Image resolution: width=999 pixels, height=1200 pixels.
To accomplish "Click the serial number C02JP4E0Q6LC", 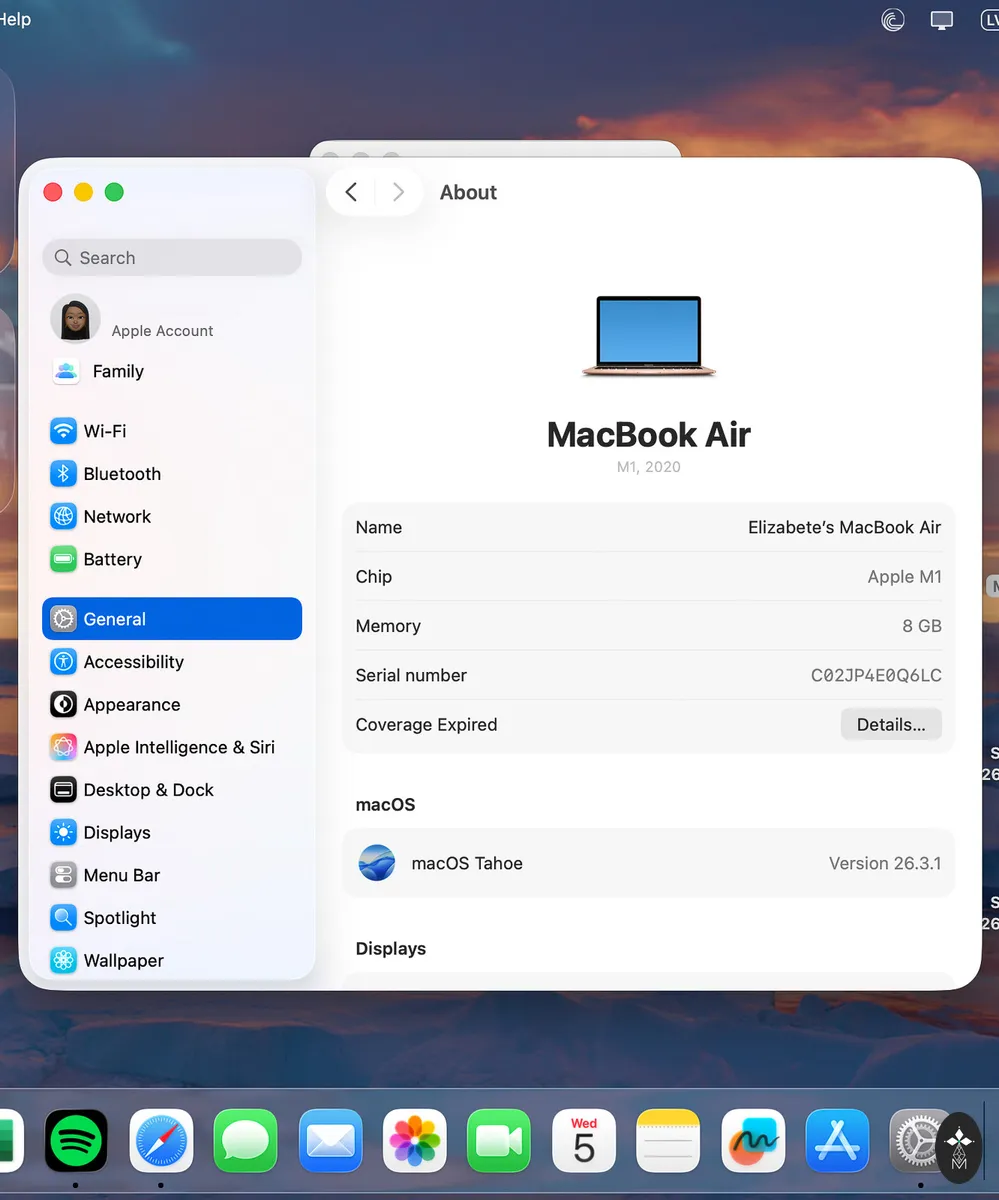I will pyautogui.click(x=876, y=676).
